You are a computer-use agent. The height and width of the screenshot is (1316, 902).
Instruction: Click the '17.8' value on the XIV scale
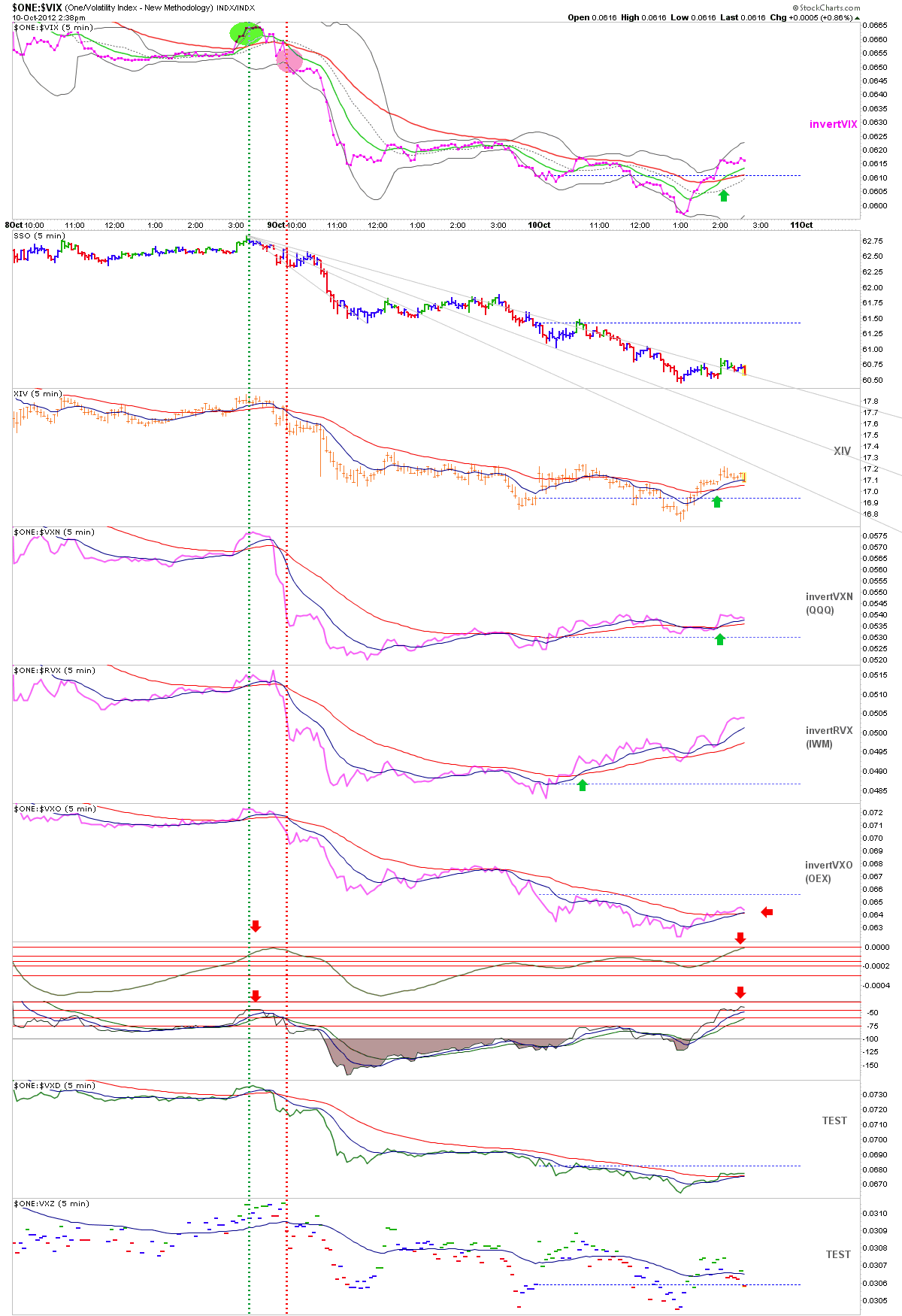pos(870,401)
